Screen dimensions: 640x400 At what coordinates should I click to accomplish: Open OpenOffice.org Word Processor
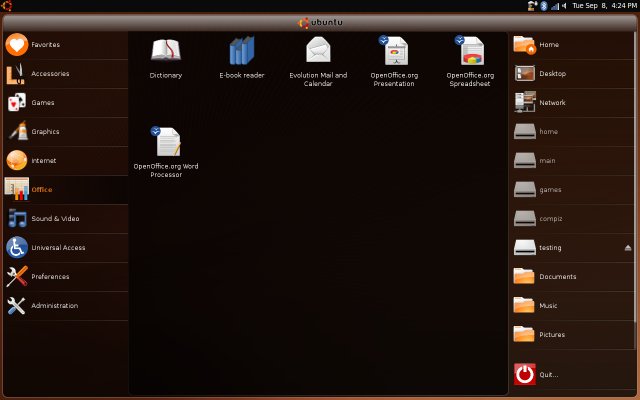(166, 144)
